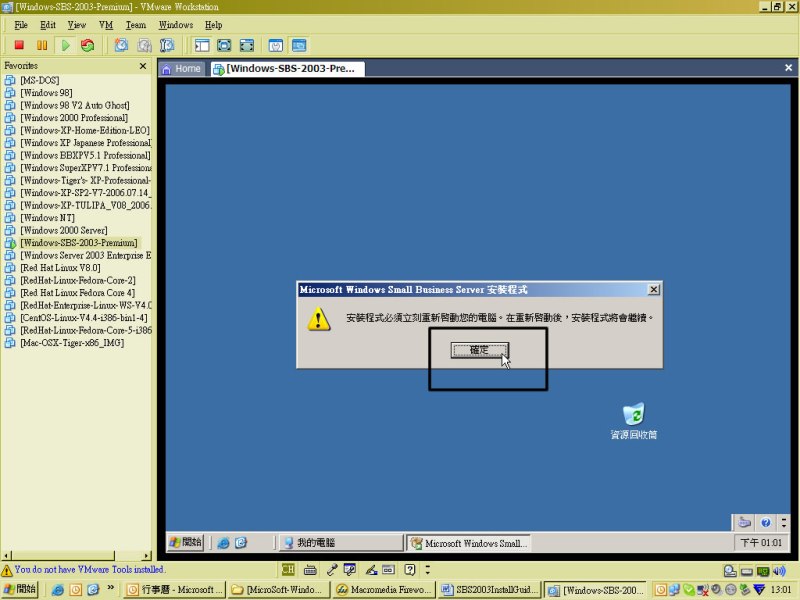This screenshot has height=600, width=800.
Task: Click the green Power On play icon
Action: [65, 45]
